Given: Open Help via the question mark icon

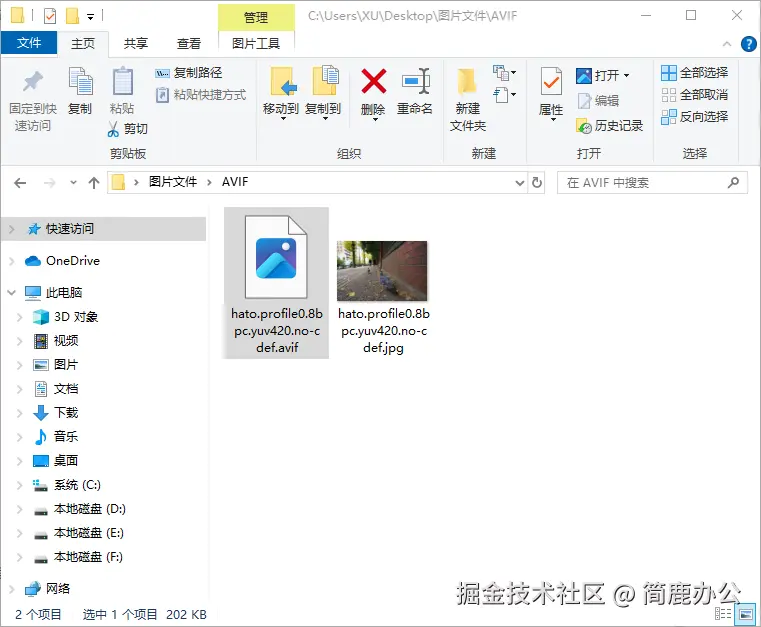Looking at the screenshot, I should click(x=748, y=44).
